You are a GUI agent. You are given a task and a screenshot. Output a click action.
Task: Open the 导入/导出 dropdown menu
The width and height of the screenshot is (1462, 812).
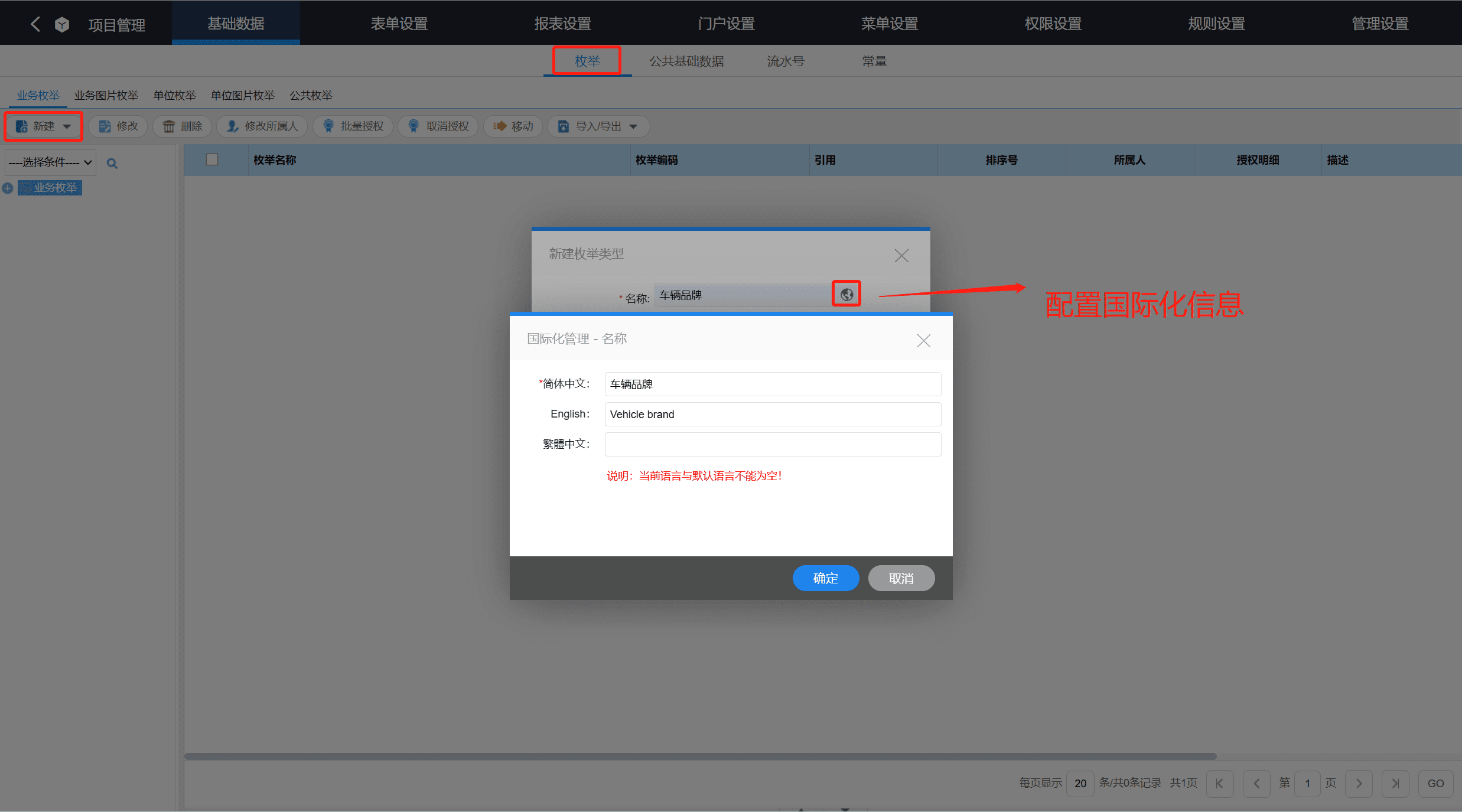tap(598, 126)
